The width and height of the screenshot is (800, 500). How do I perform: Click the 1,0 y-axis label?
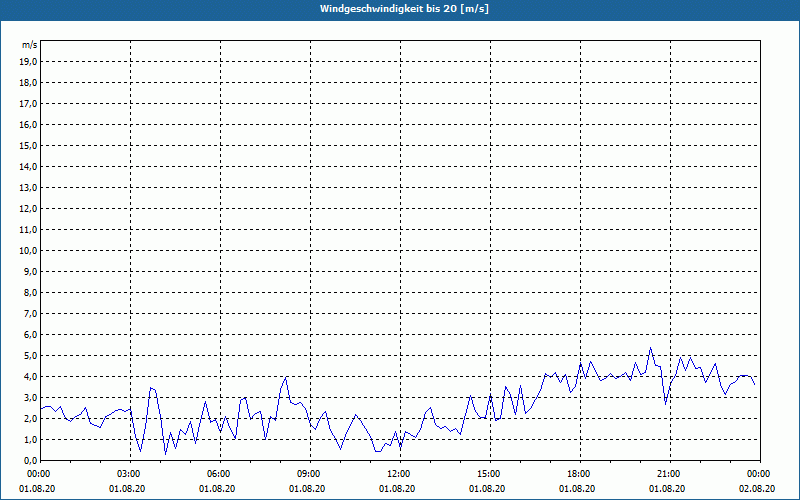point(31,439)
